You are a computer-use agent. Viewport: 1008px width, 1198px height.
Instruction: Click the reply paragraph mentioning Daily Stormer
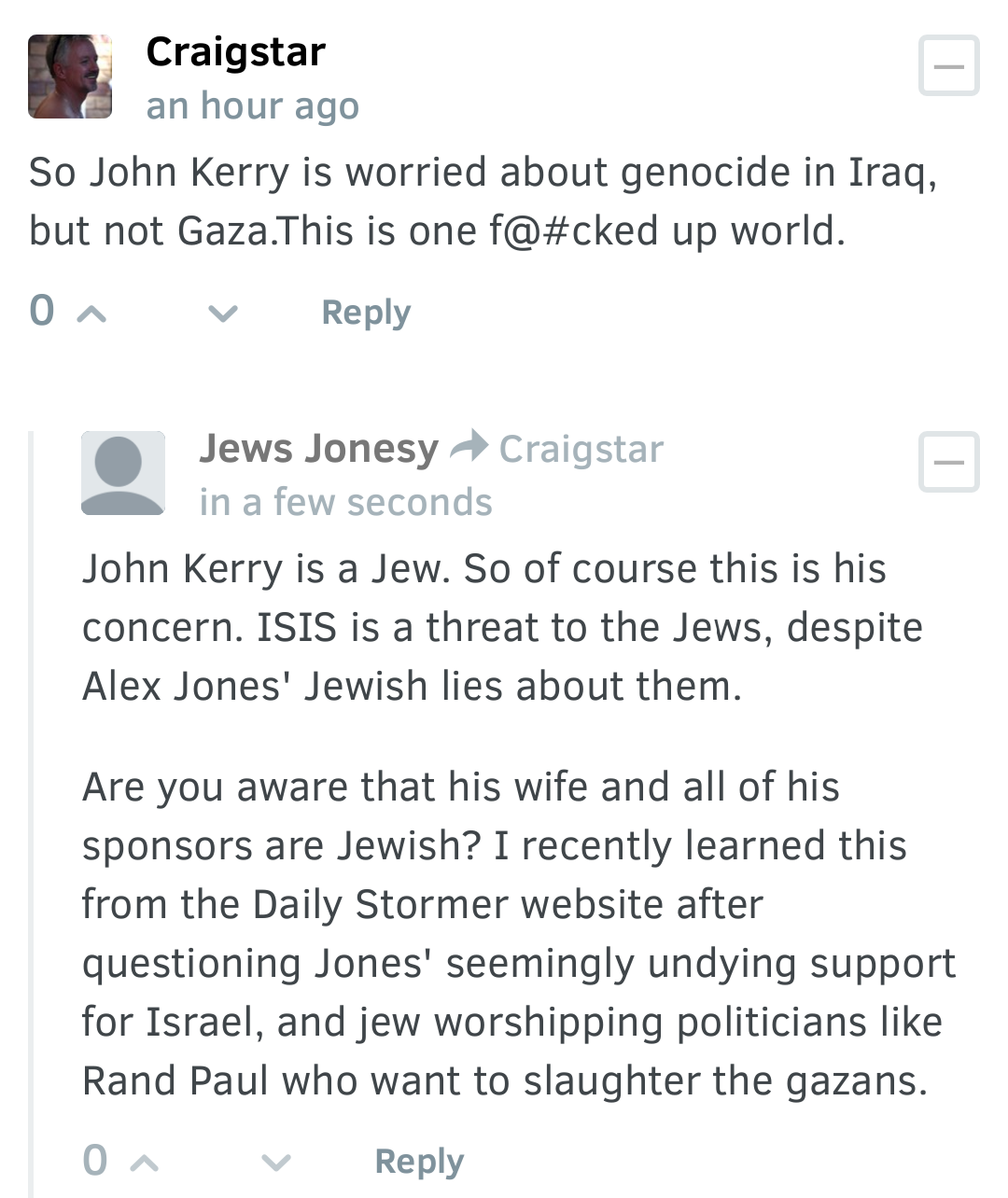[x=519, y=934]
